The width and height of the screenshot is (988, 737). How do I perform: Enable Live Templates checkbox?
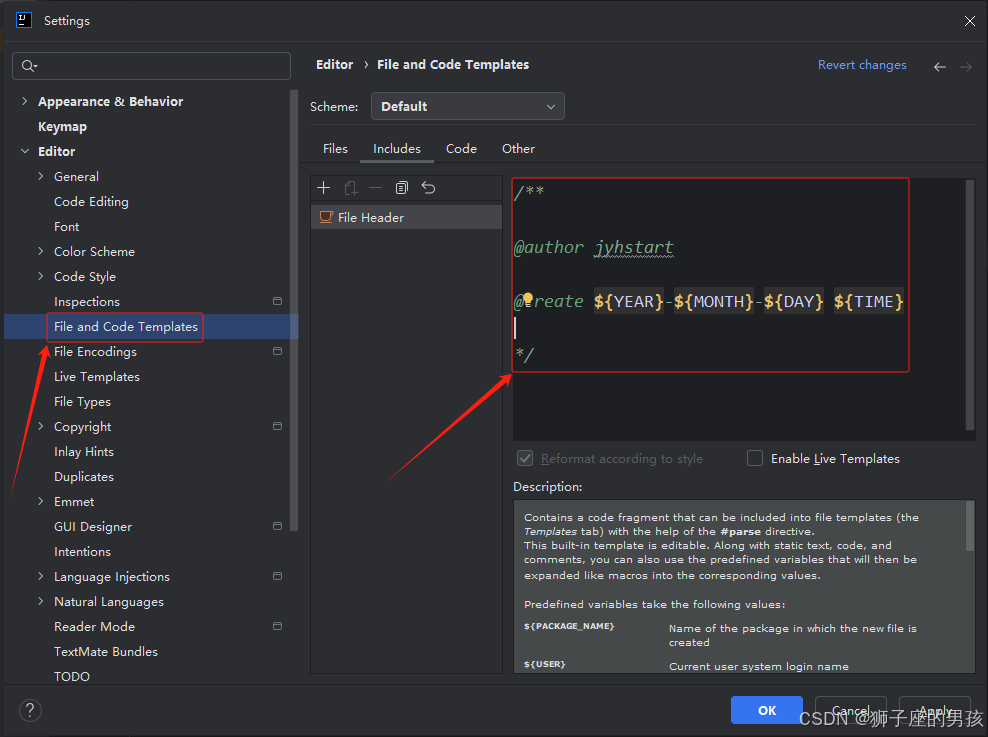pyautogui.click(x=755, y=458)
